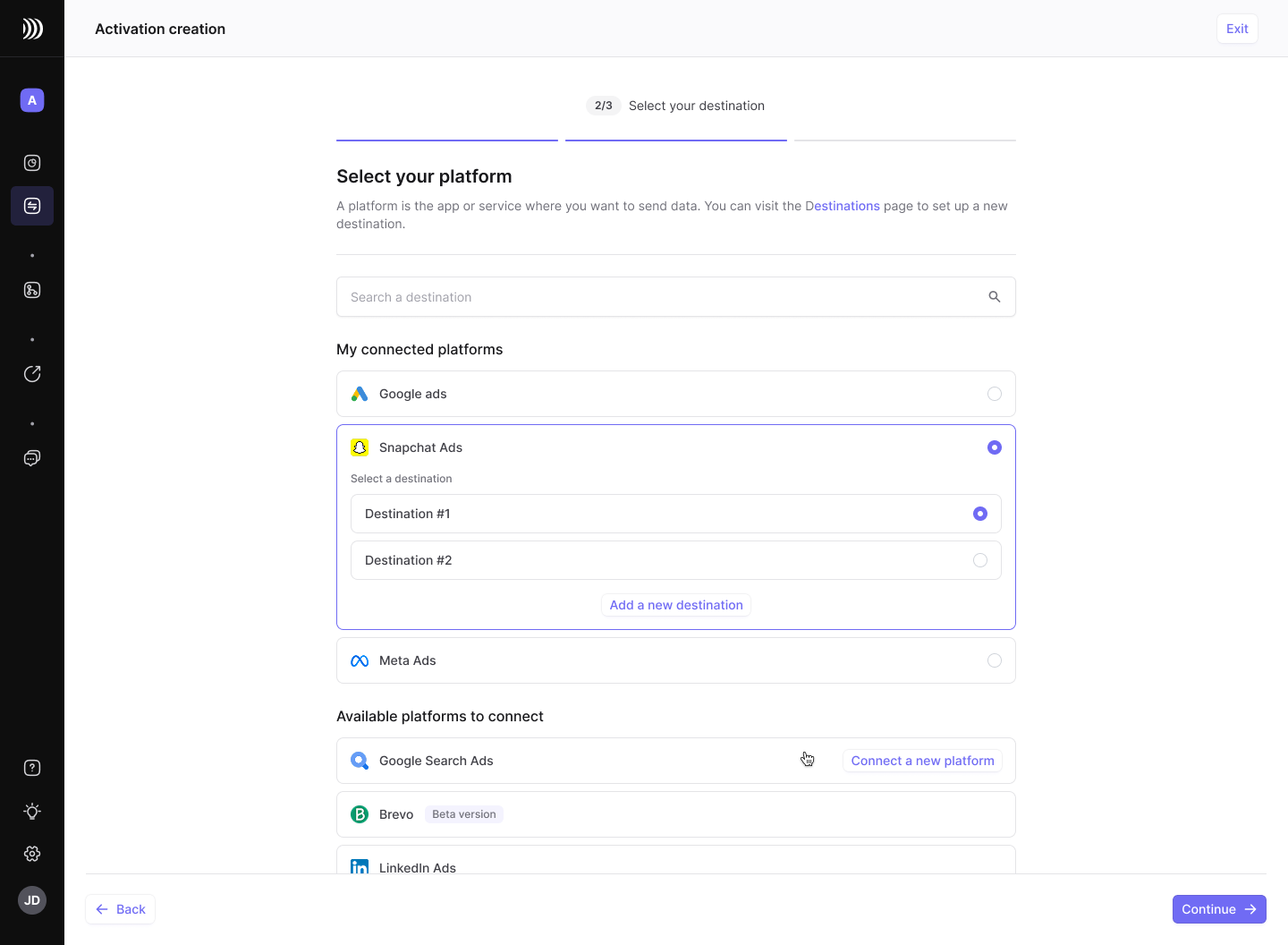Open the settings gear icon
1288x945 pixels.
(32, 854)
